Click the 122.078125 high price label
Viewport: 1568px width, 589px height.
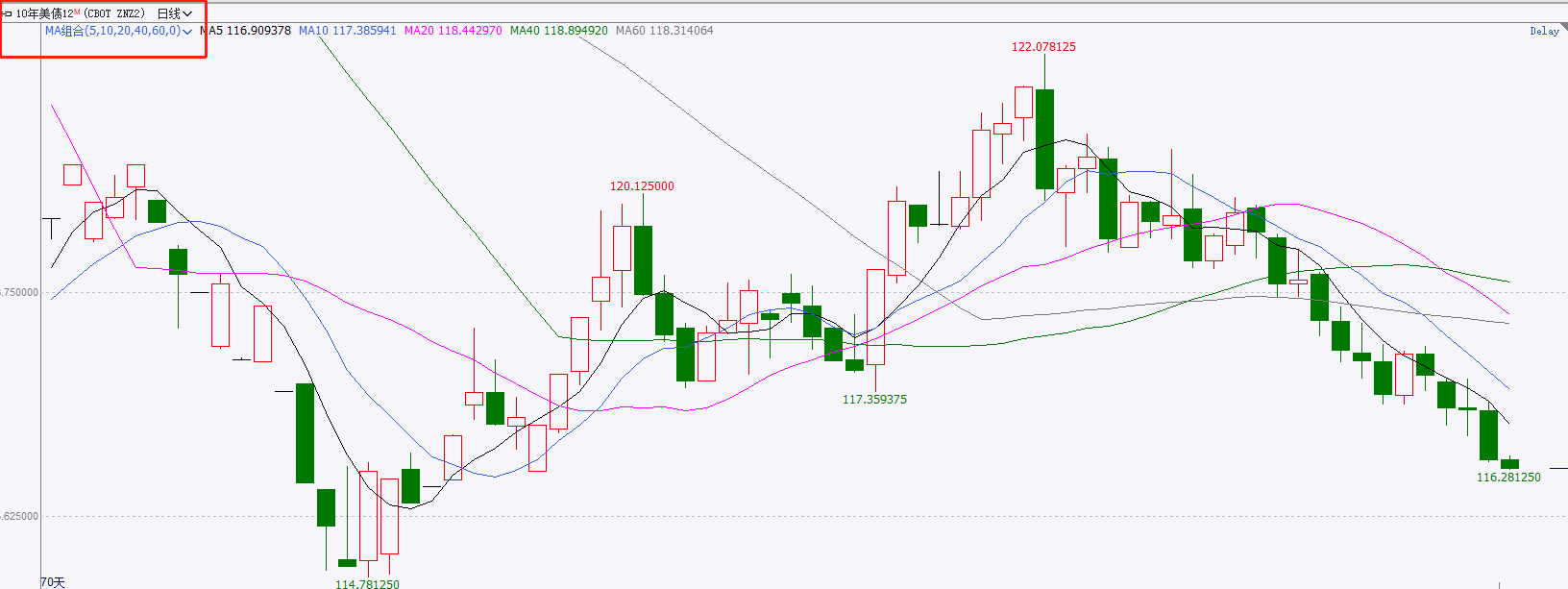coord(1043,46)
